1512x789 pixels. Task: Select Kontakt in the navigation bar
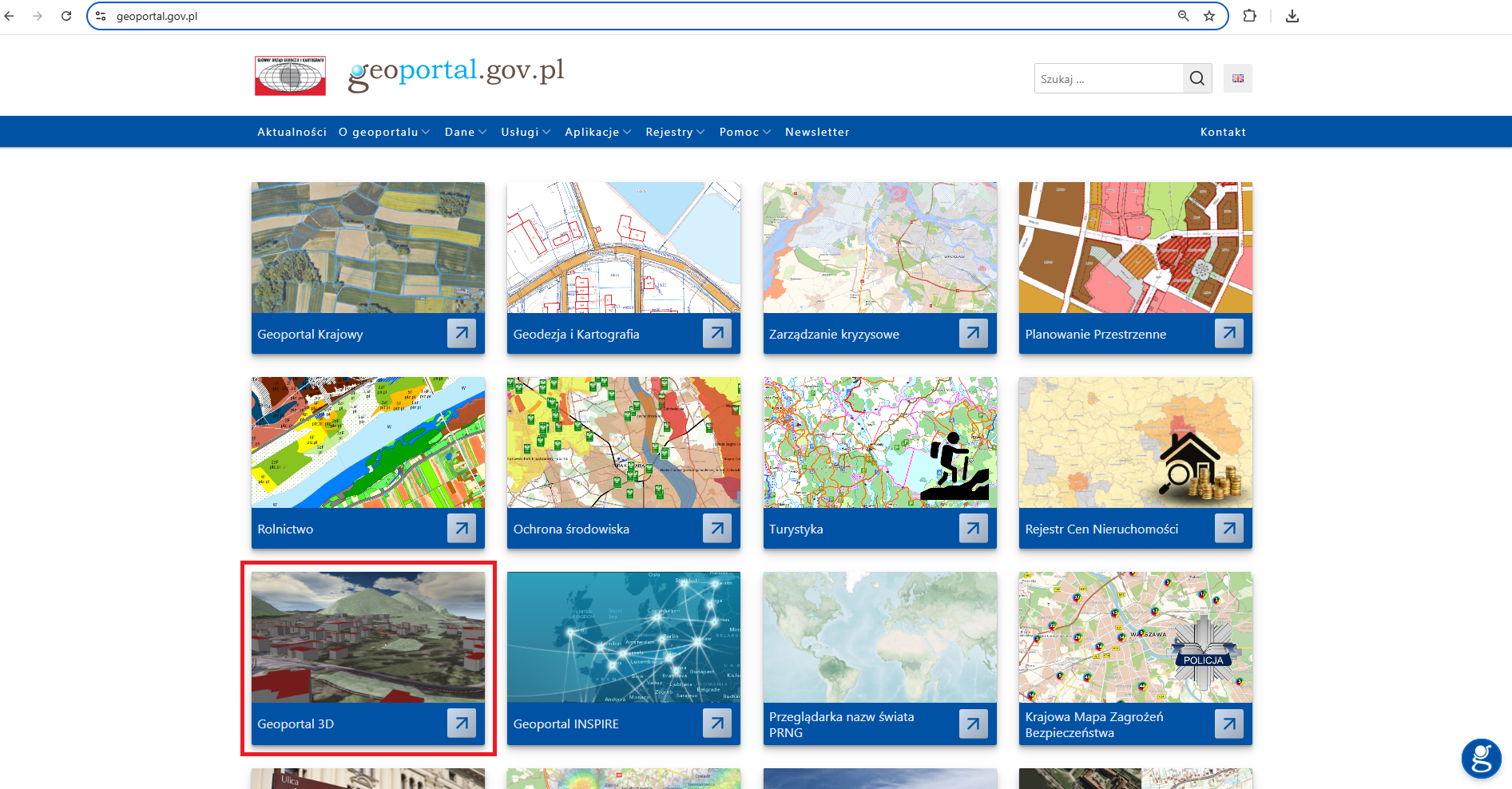(x=1223, y=132)
